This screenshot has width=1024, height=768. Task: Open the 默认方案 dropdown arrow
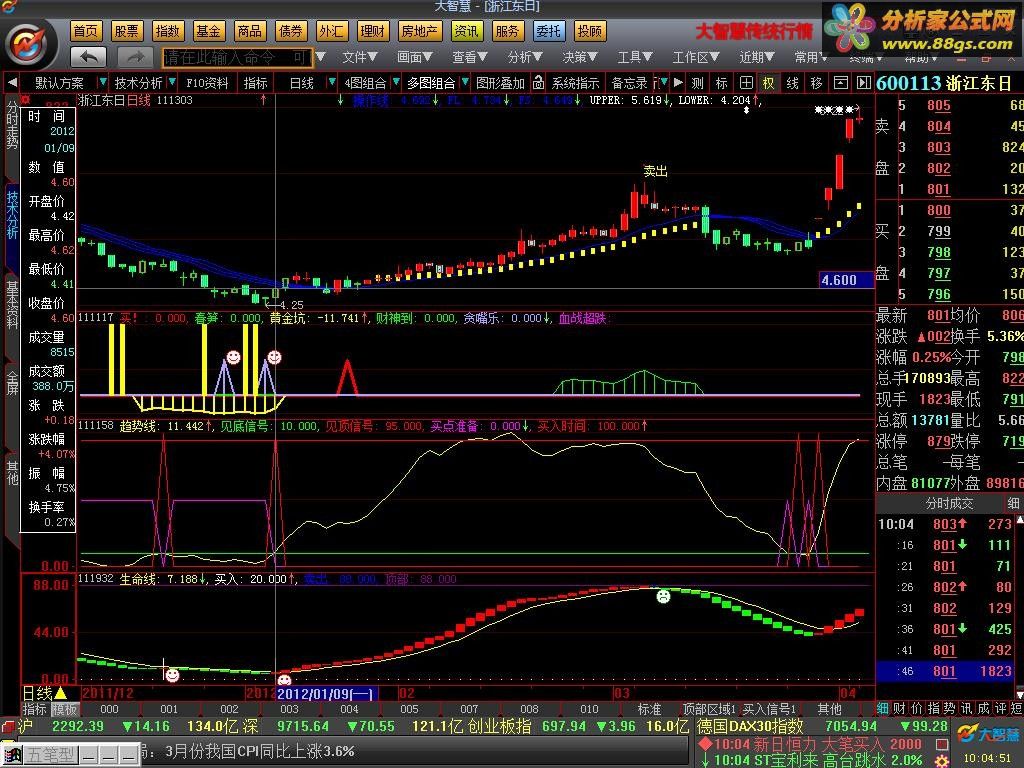(x=103, y=82)
